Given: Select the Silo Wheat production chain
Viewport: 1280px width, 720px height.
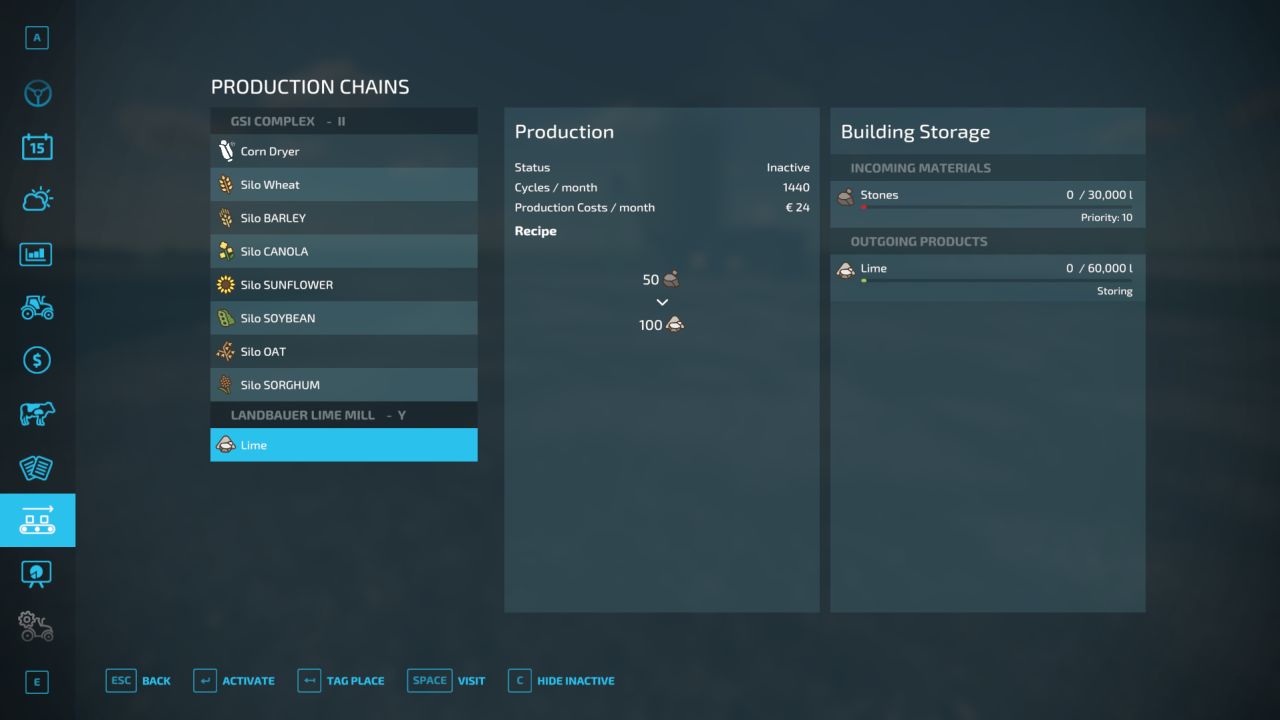Looking at the screenshot, I should (x=344, y=185).
